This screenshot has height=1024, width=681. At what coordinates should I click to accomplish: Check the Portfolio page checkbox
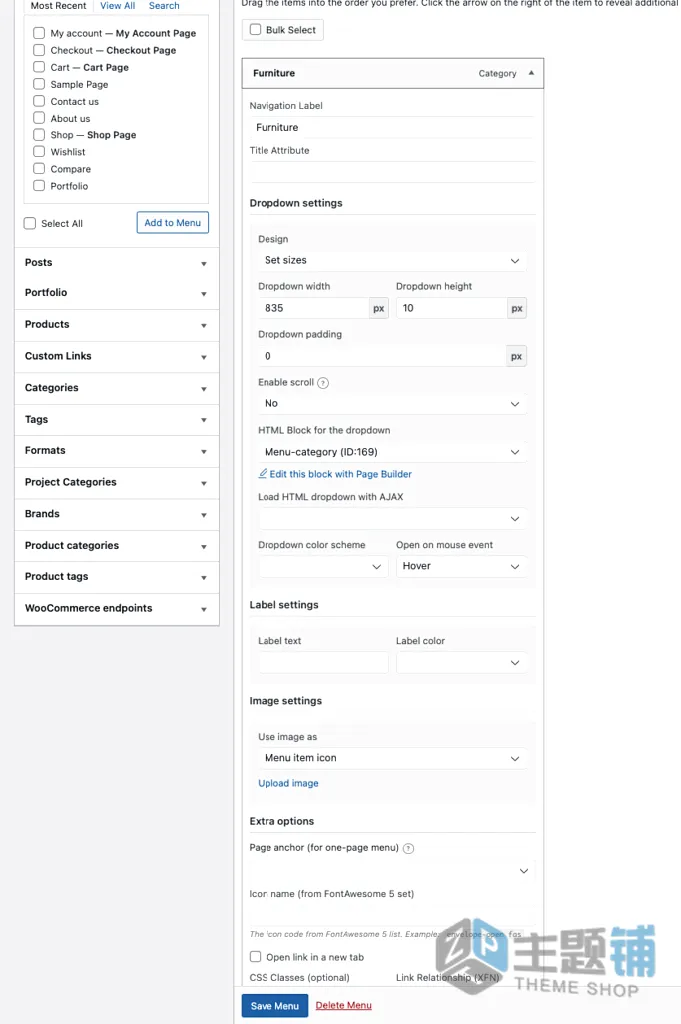coord(39,185)
